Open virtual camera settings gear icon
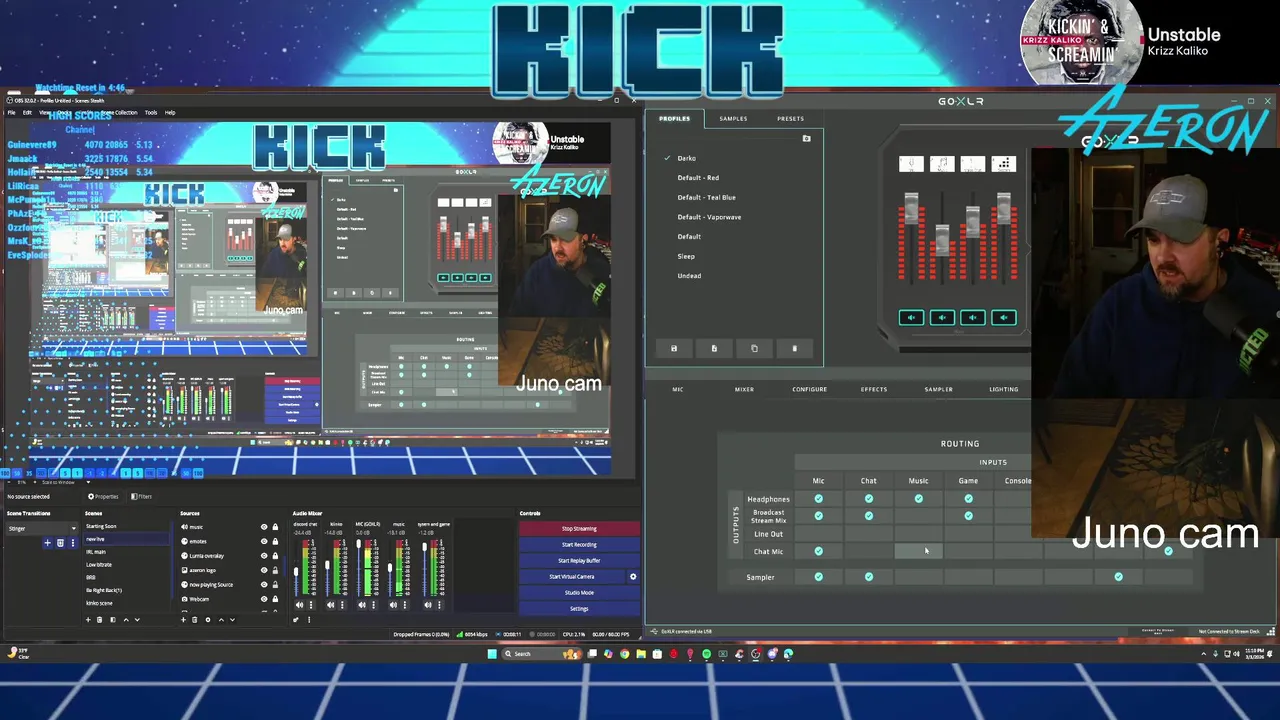1280x720 pixels. [x=633, y=577]
